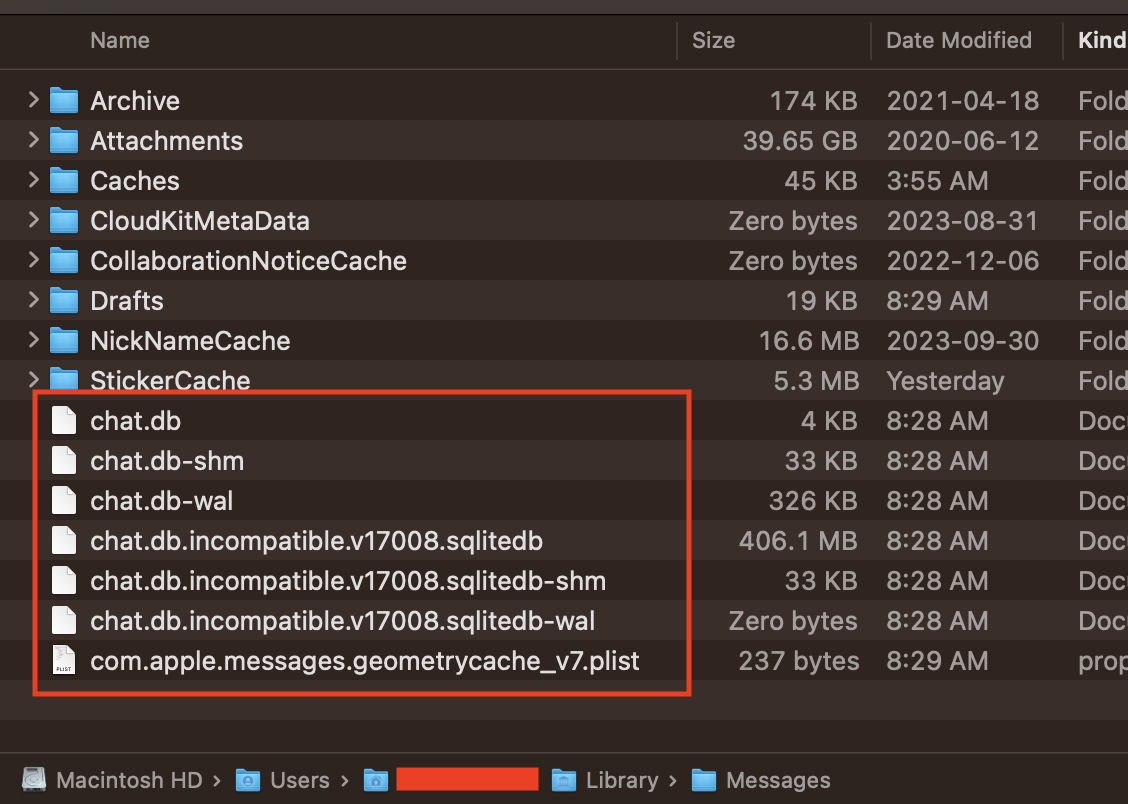Screen dimensions: 1128x804
Task: Click the Size column header
Action: [713, 41]
